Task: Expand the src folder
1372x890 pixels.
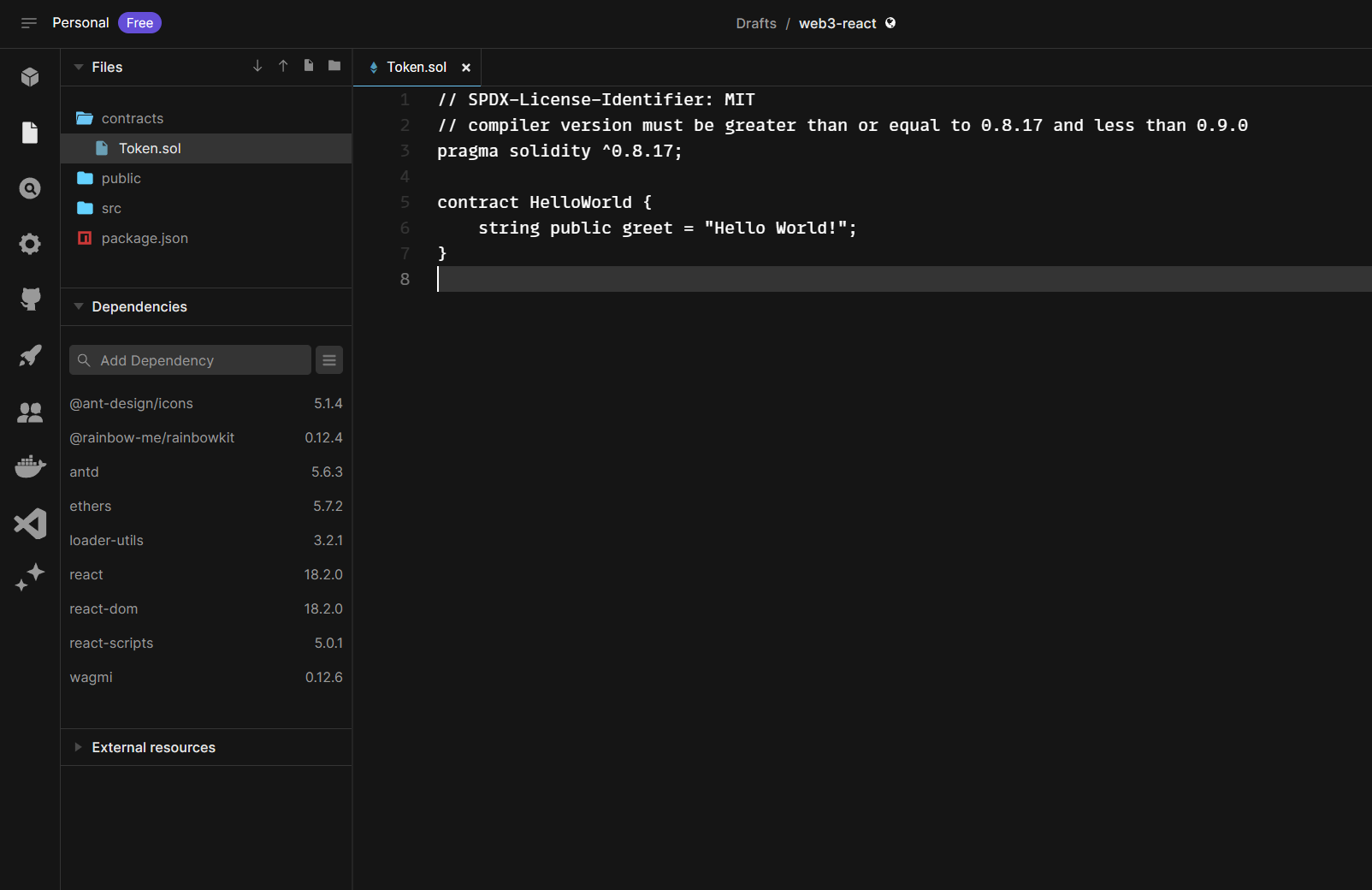Action: (x=206, y=208)
